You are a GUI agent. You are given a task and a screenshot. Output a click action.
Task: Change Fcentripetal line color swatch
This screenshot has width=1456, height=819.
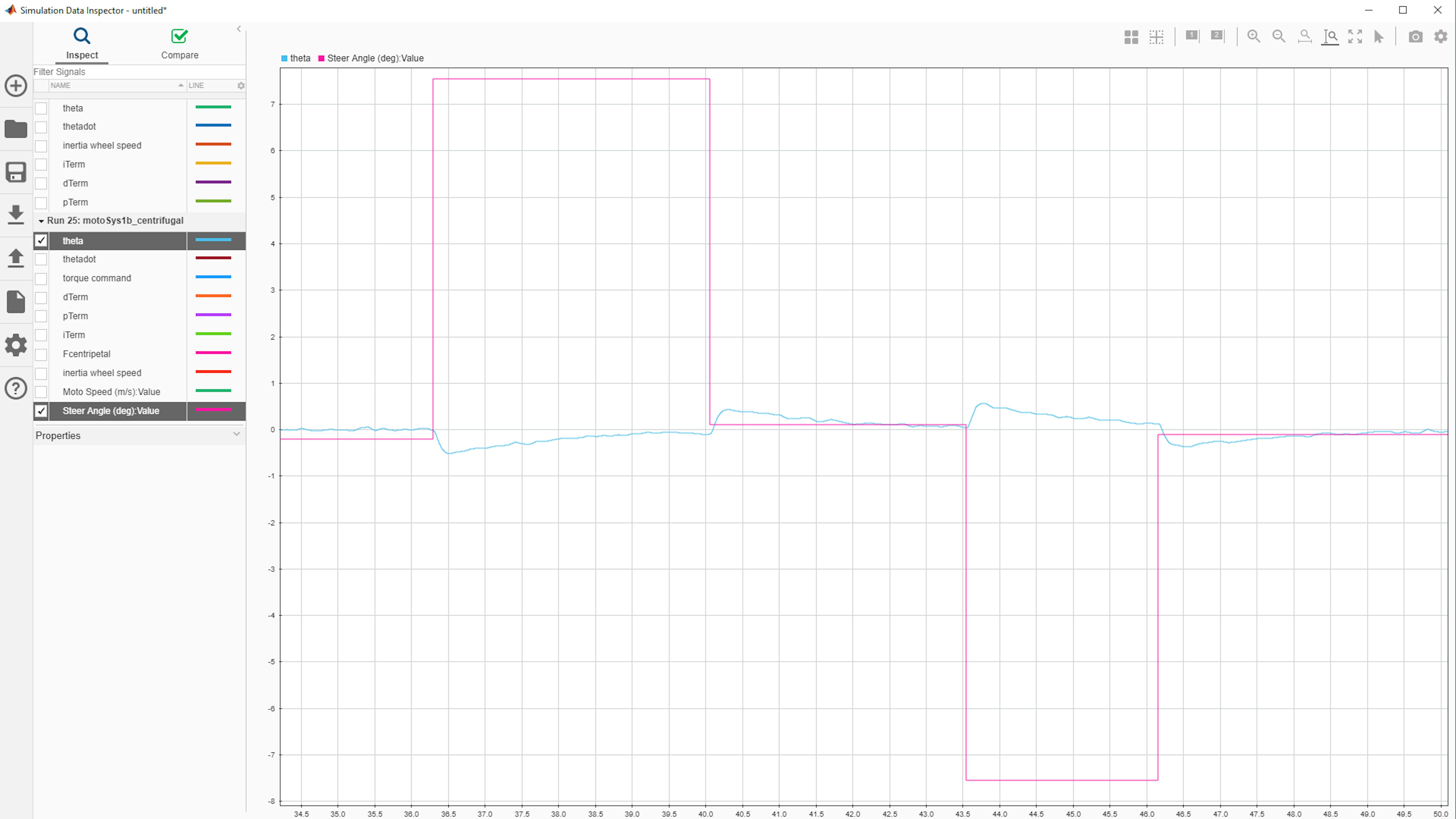point(213,353)
